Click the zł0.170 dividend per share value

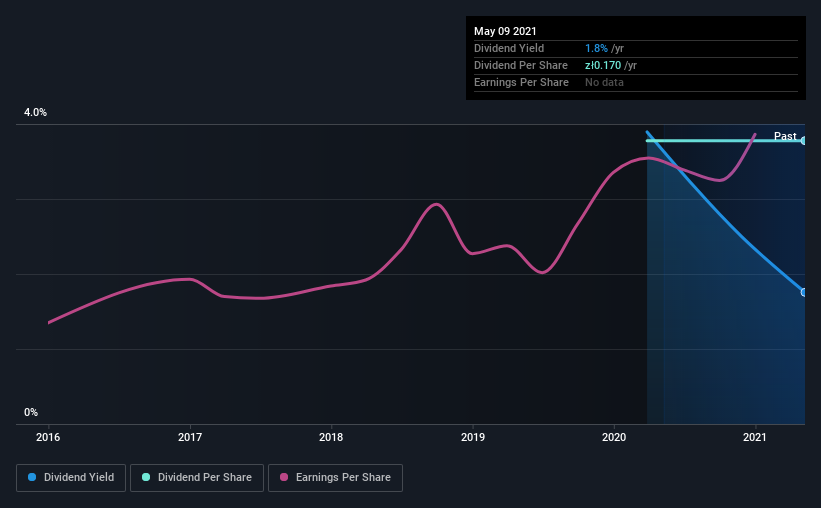603,65
